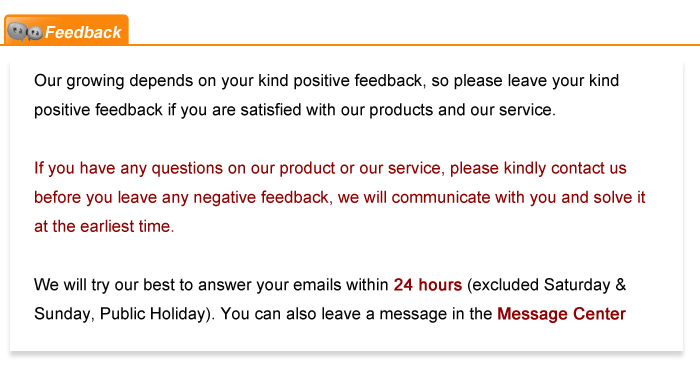Click the orange divider line under Feedback

(350, 45)
